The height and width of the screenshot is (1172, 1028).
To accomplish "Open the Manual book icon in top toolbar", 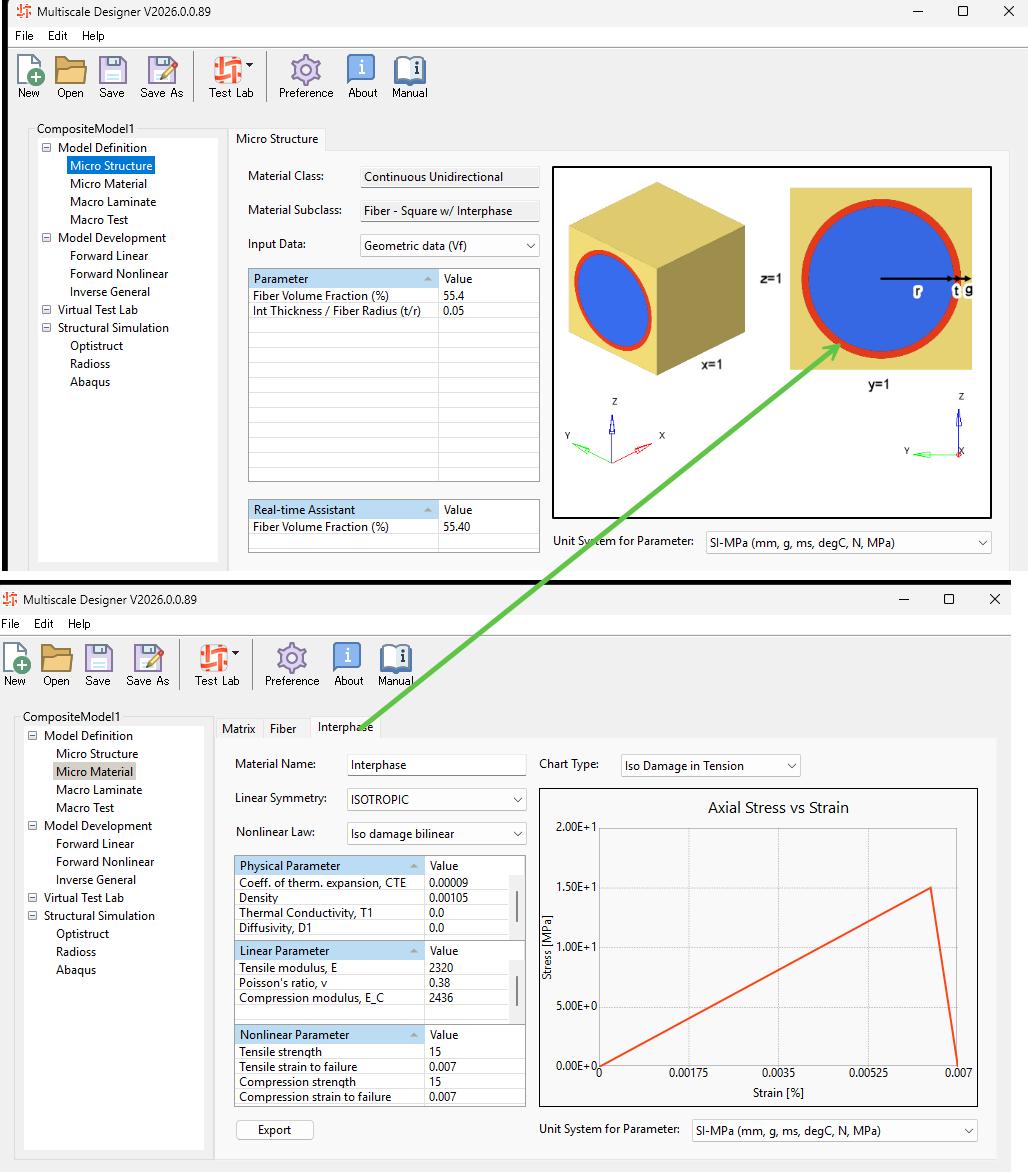I will point(410,76).
